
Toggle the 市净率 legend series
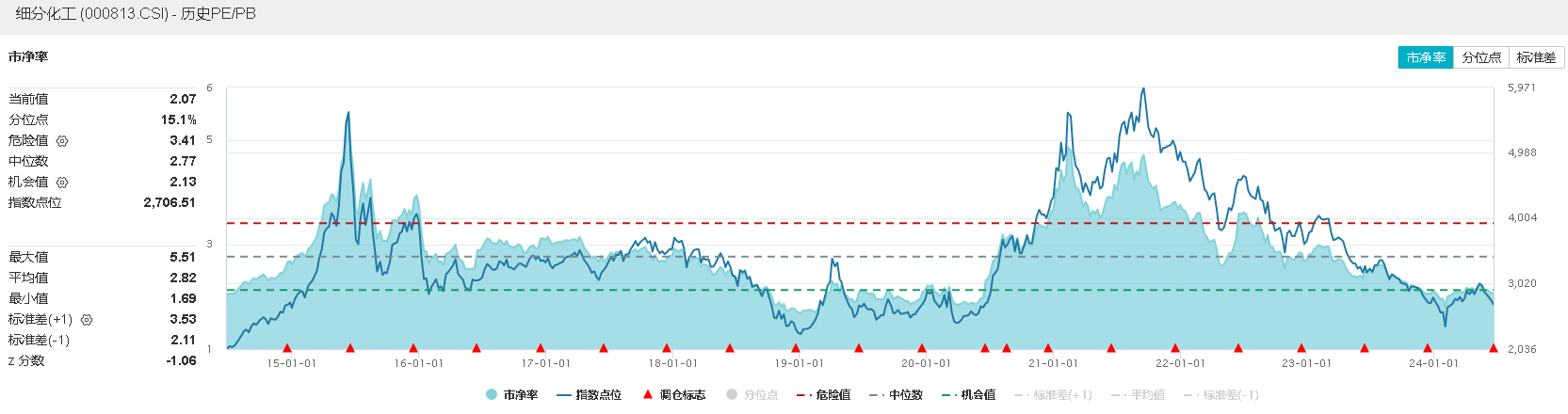(511, 395)
